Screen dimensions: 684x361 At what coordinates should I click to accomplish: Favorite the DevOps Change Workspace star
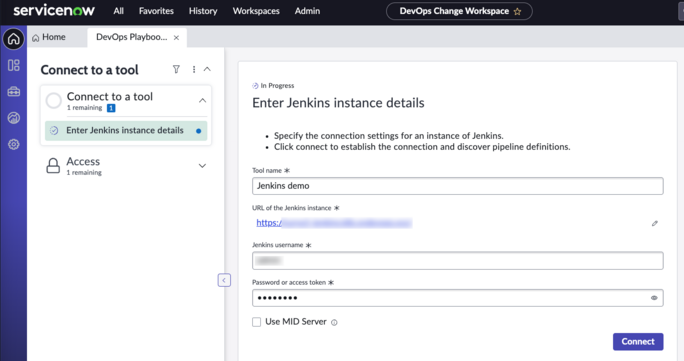[517, 11]
